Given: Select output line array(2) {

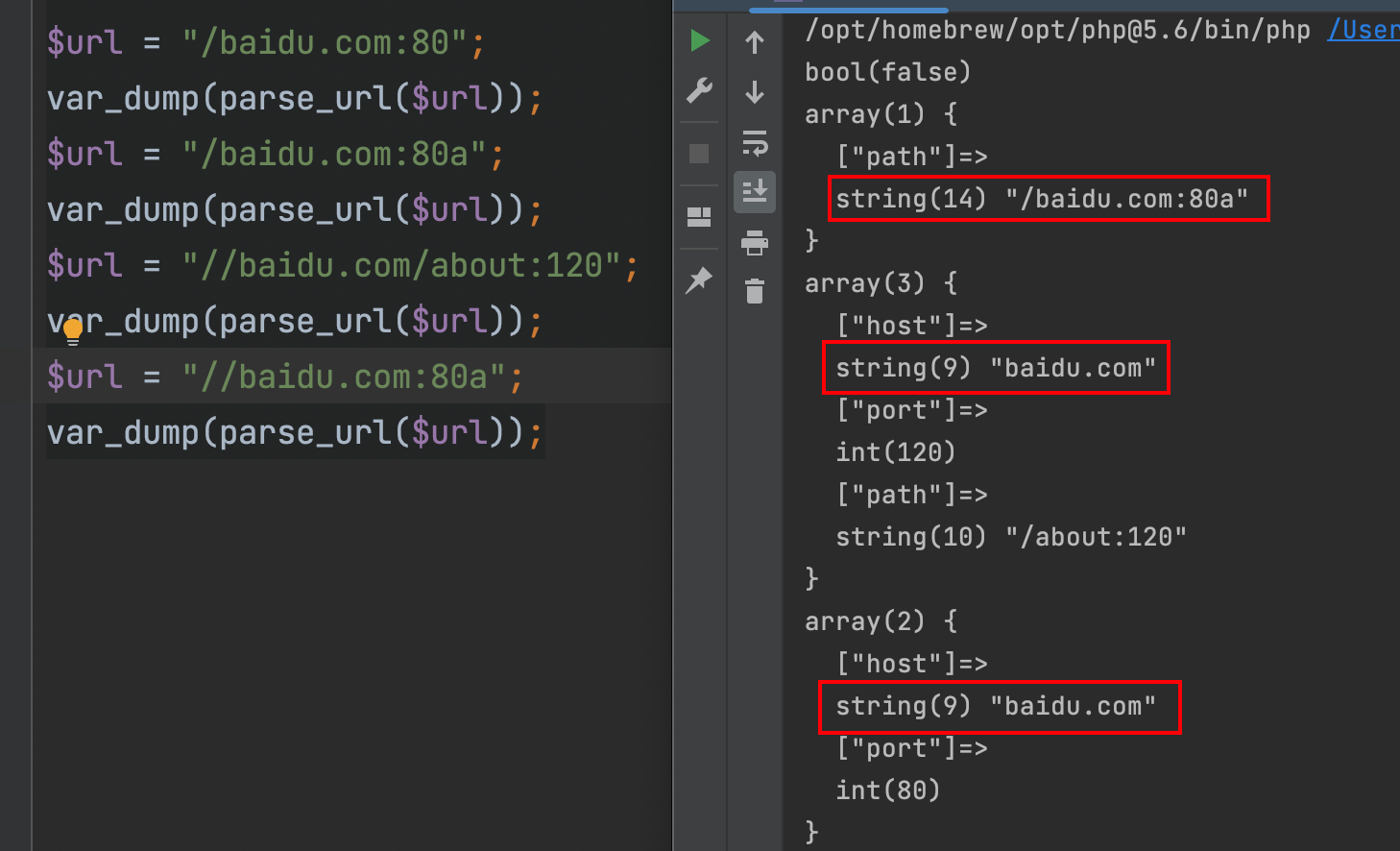Looking at the screenshot, I should pos(881,621).
